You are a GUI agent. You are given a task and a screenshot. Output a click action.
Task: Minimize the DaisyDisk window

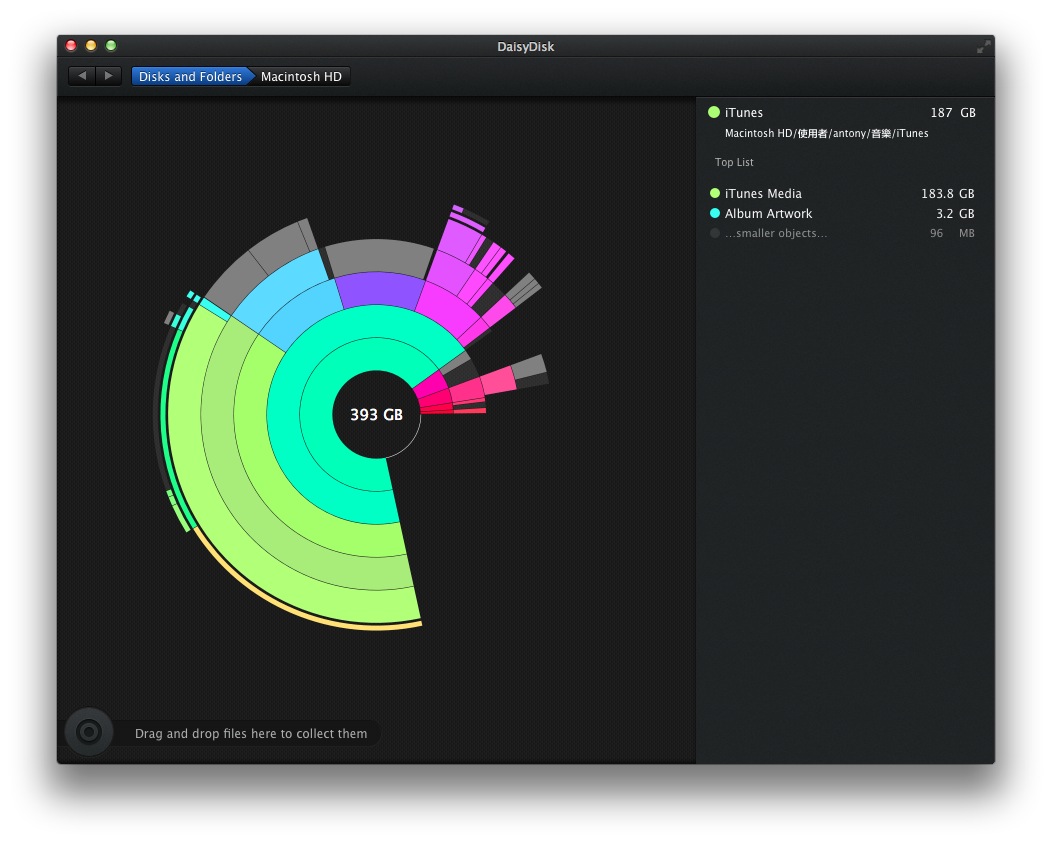click(91, 46)
